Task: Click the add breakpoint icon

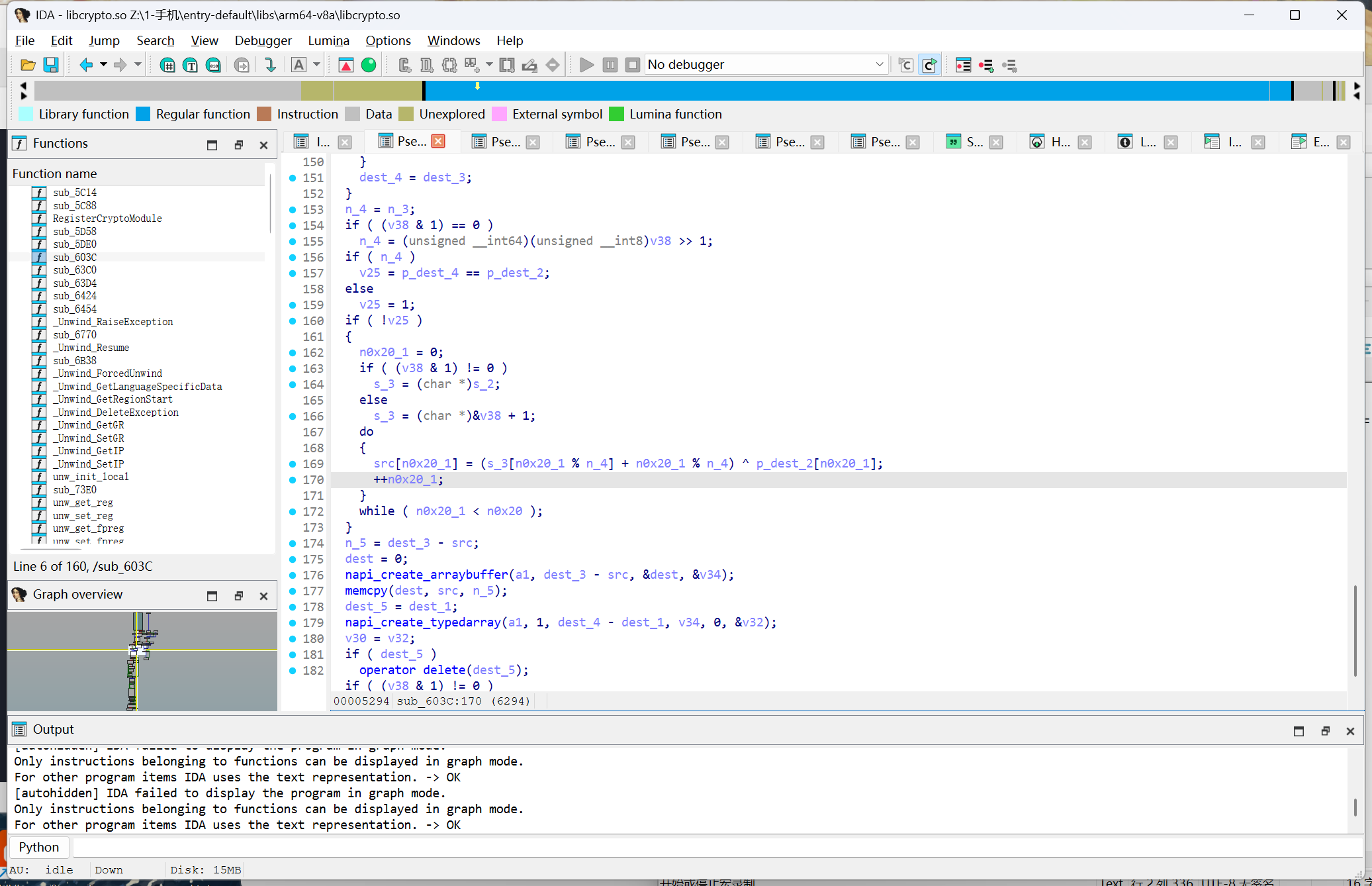Action: point(986,65)
